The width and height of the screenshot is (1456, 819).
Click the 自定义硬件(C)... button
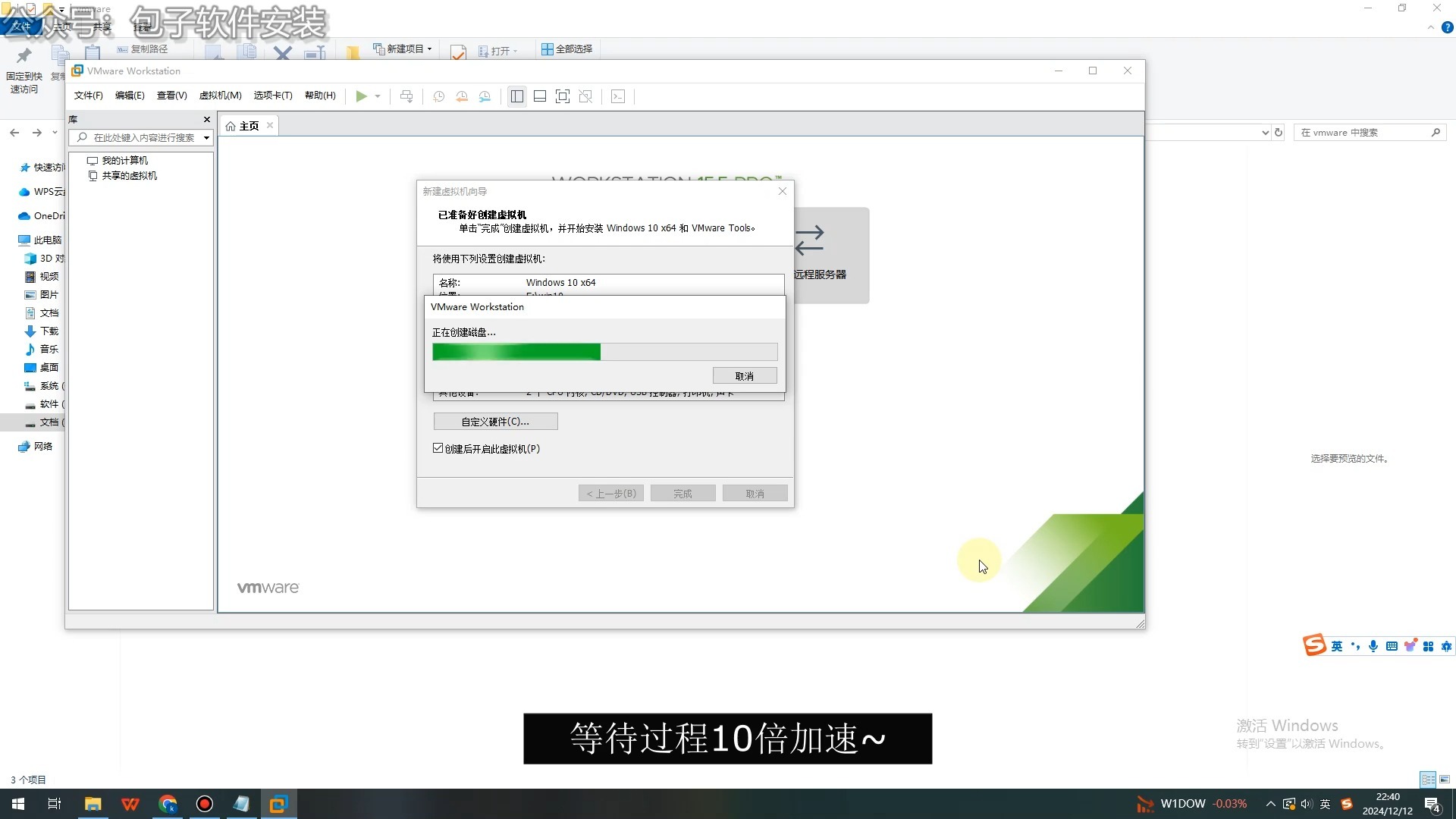(495, 422)
